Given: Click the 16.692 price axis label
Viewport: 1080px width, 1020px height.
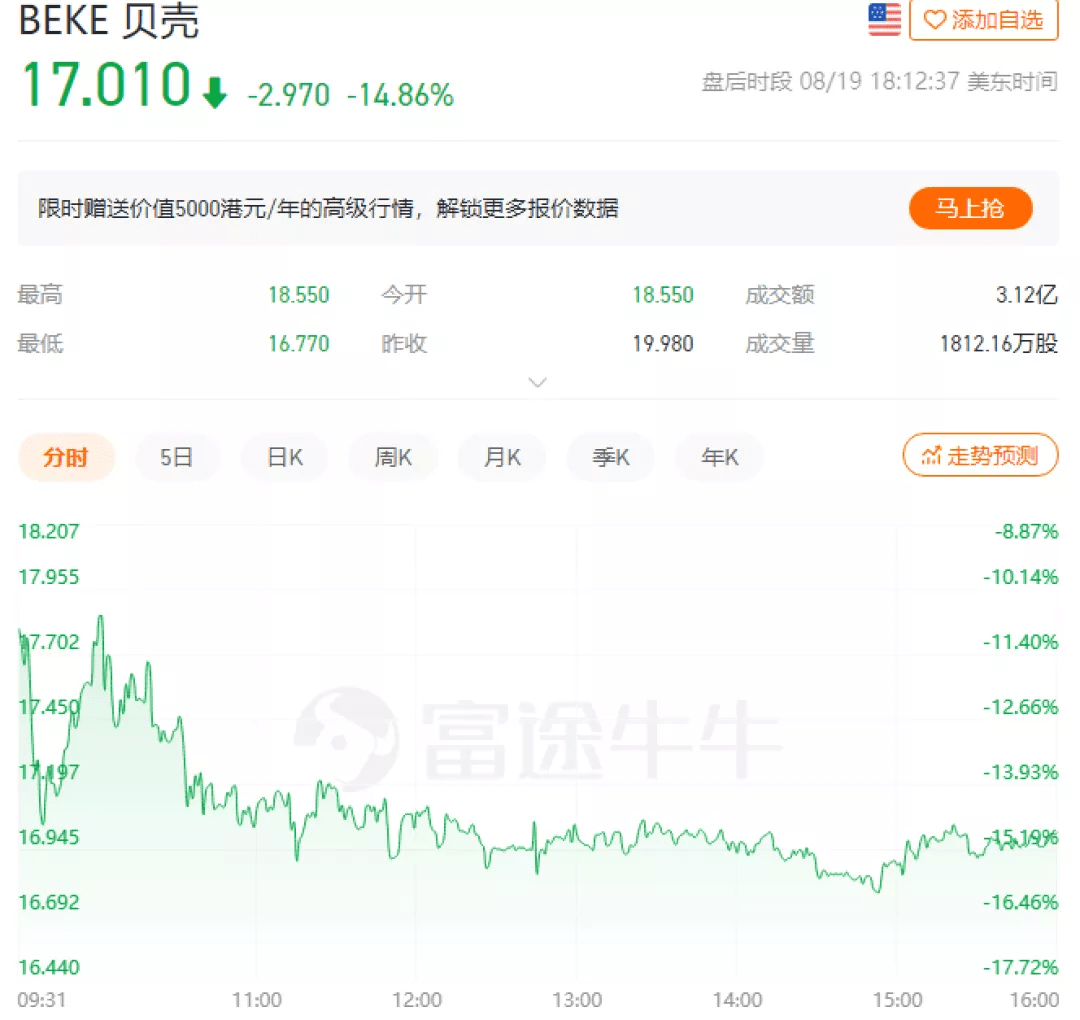Looking at the screenshot, I should click(x=49, y=902).
